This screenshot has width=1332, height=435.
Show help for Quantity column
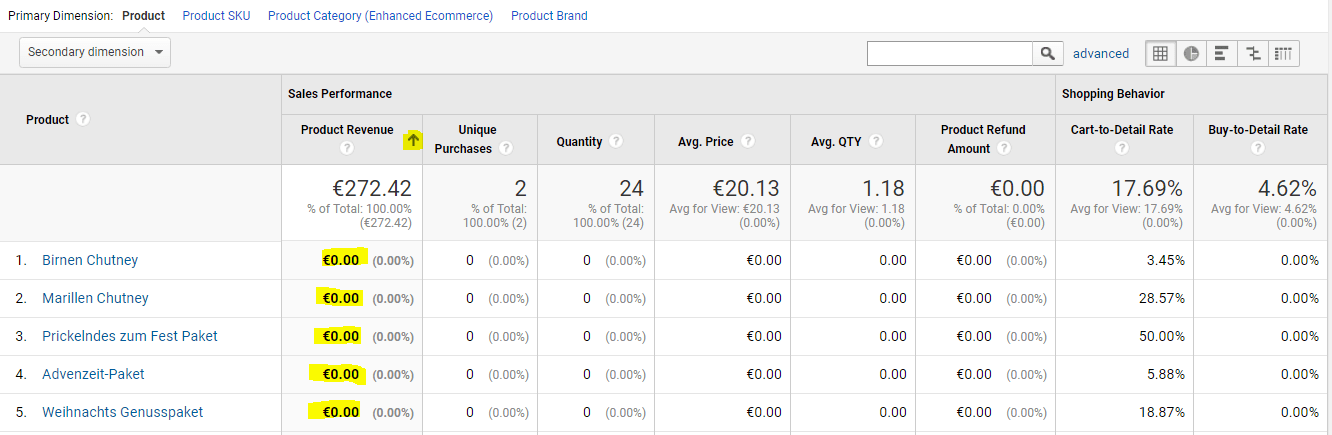[x=616, y=142]
